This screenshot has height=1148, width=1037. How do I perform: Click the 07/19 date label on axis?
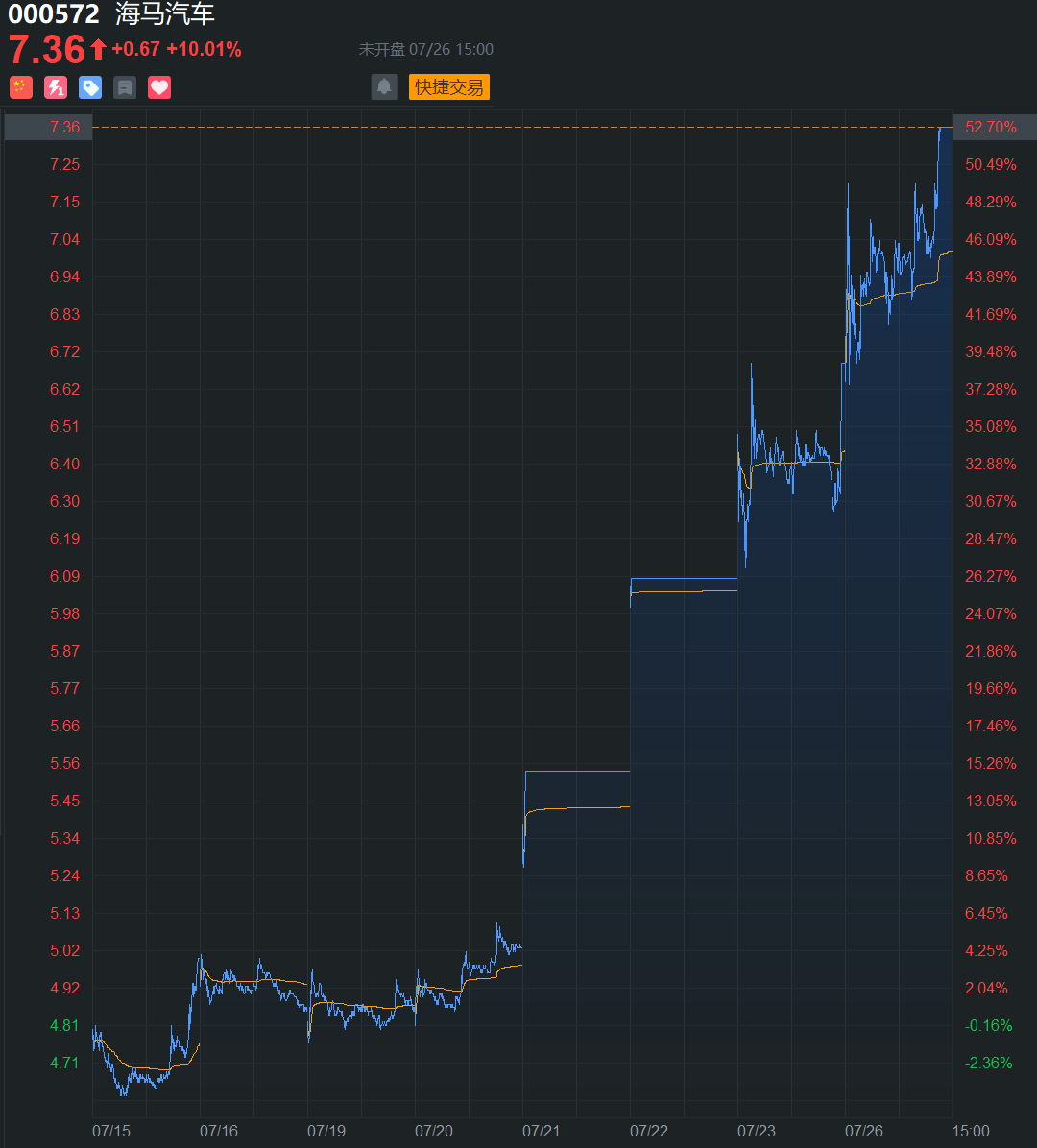tap(326, 1131)
